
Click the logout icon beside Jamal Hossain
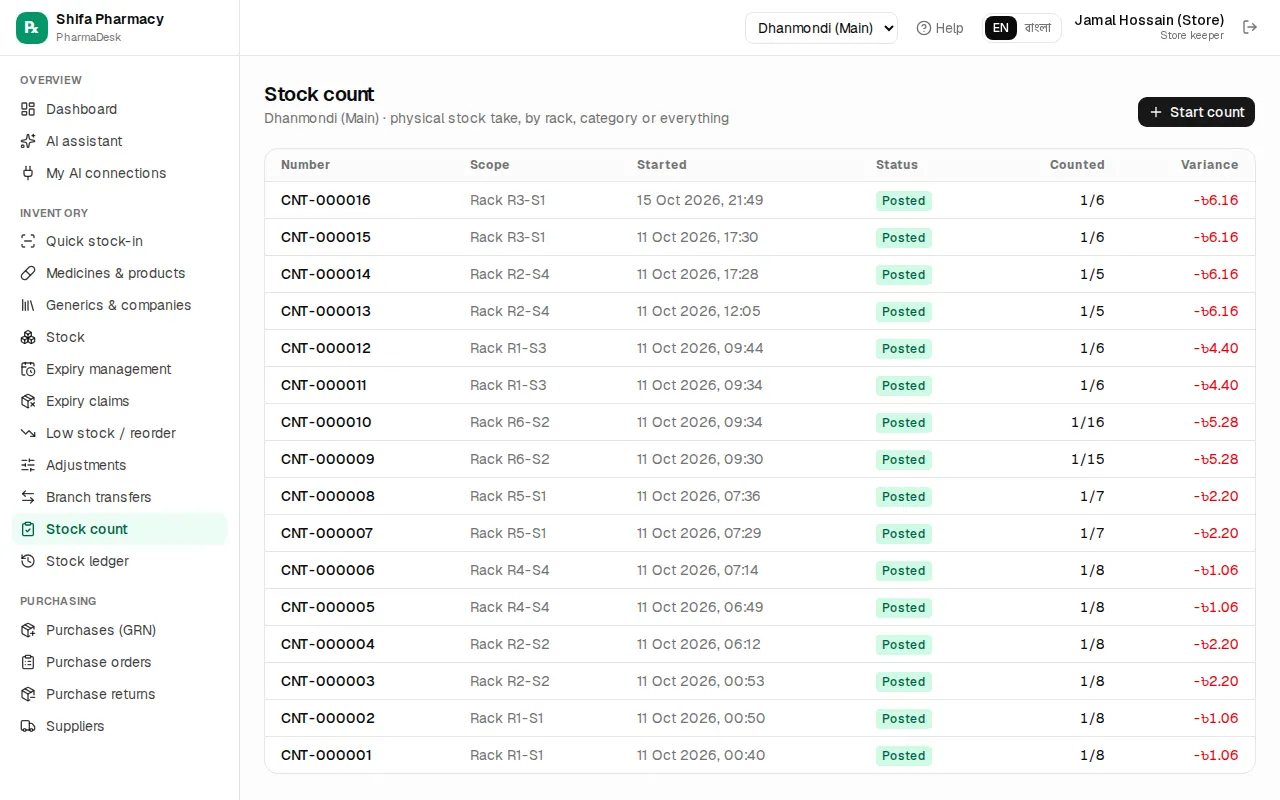(1250, 28)
